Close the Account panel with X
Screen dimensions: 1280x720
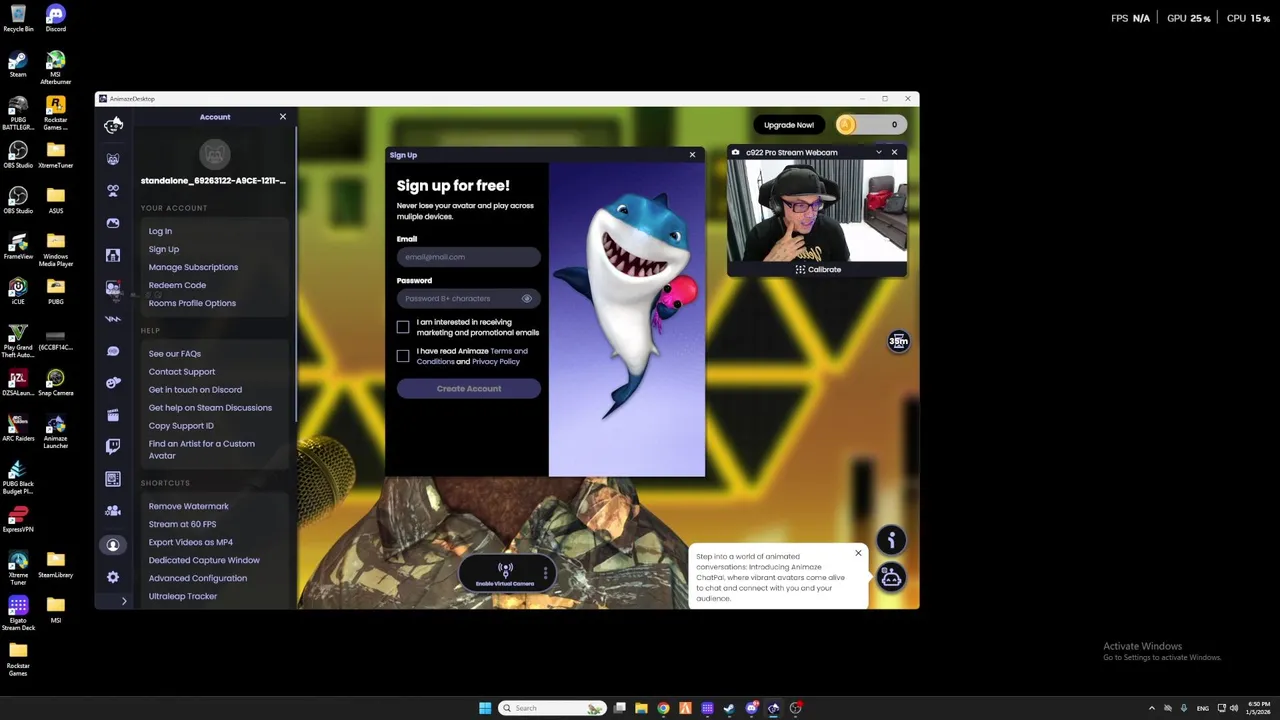[283, 117]
